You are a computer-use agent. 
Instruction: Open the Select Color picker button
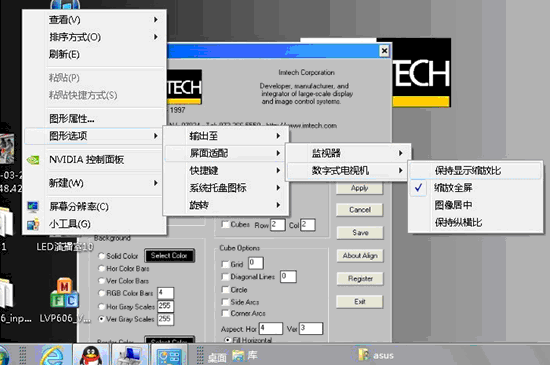pyautogui.click(x=169, y=256)
